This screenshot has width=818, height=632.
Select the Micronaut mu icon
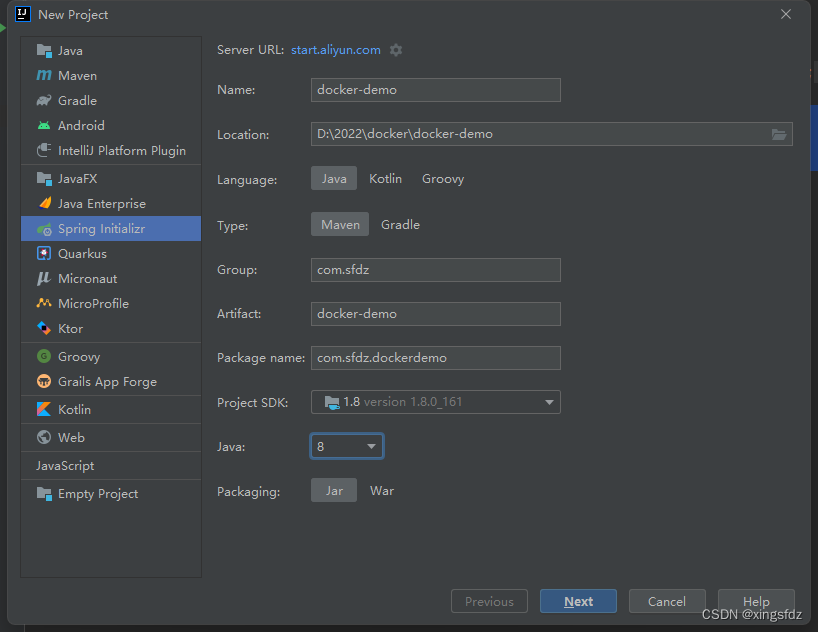44,278
